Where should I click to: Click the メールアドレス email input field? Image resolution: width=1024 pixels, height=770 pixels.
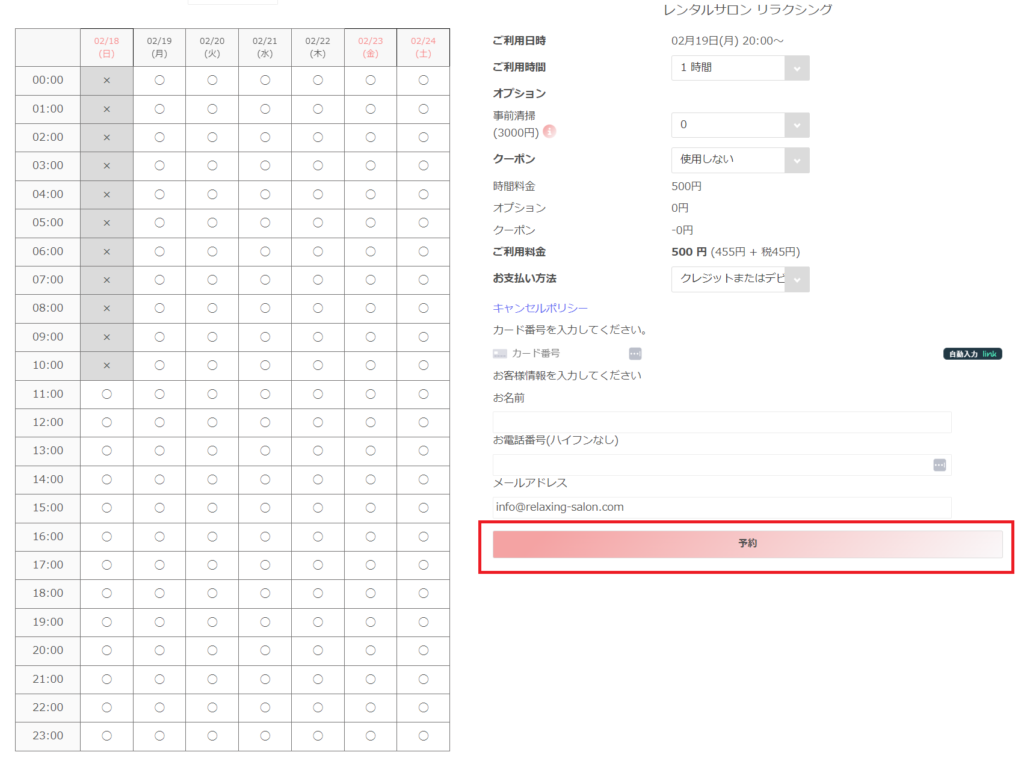pyautogui.click(x=721, y=508)
